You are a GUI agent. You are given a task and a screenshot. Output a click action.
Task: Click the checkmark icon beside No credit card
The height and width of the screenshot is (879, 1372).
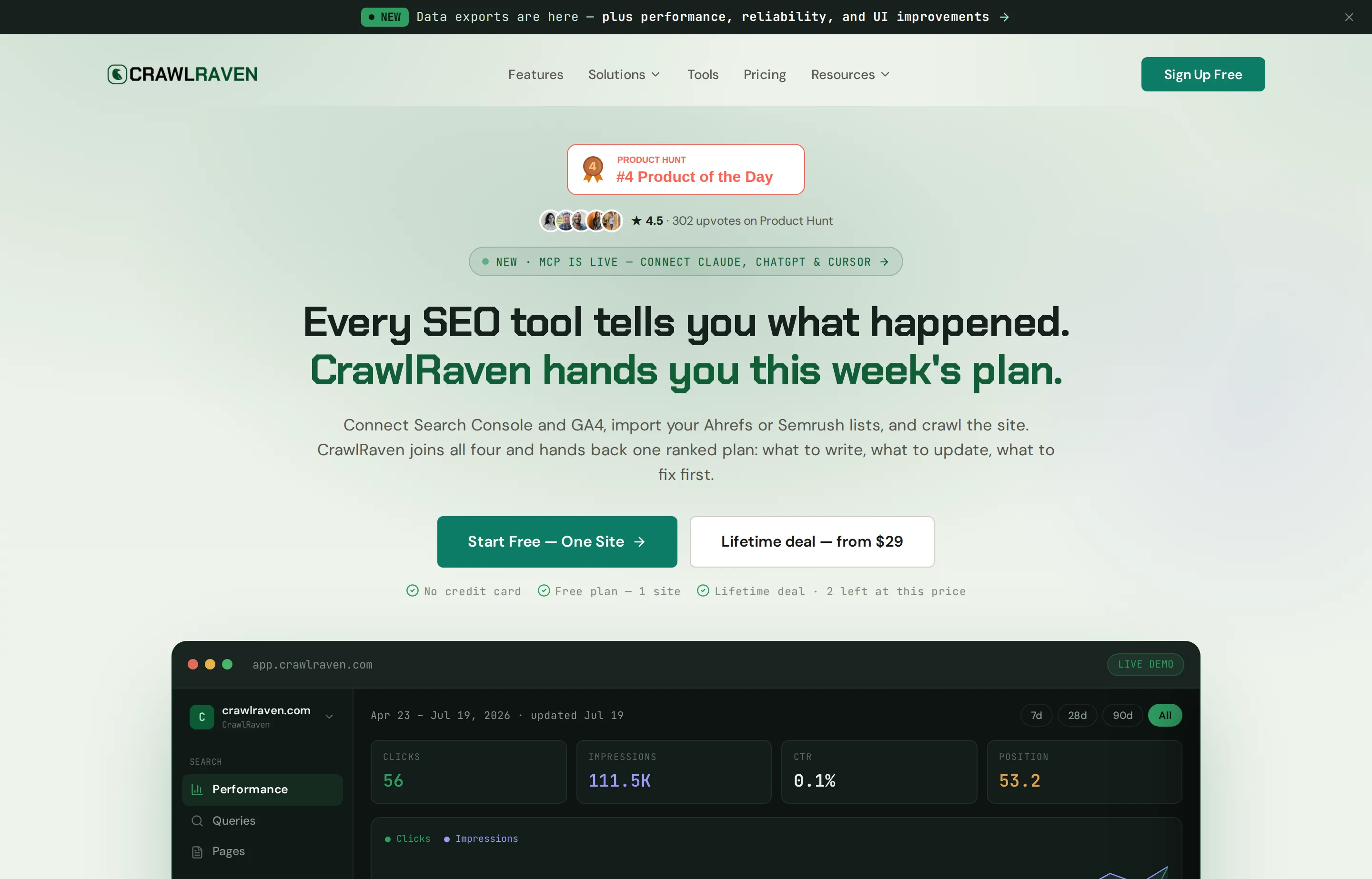(412, 591)
